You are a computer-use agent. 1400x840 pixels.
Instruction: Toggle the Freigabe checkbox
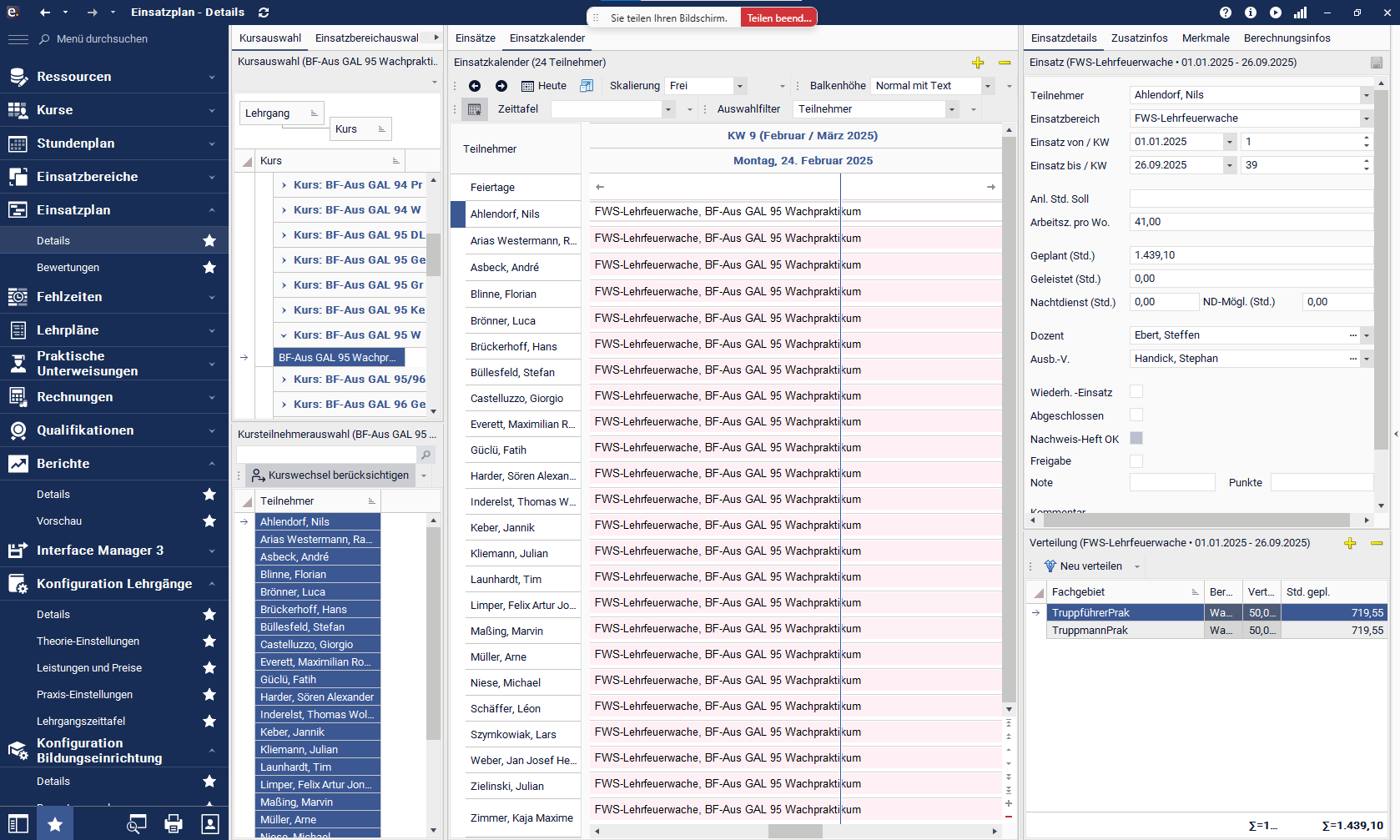1136,461
